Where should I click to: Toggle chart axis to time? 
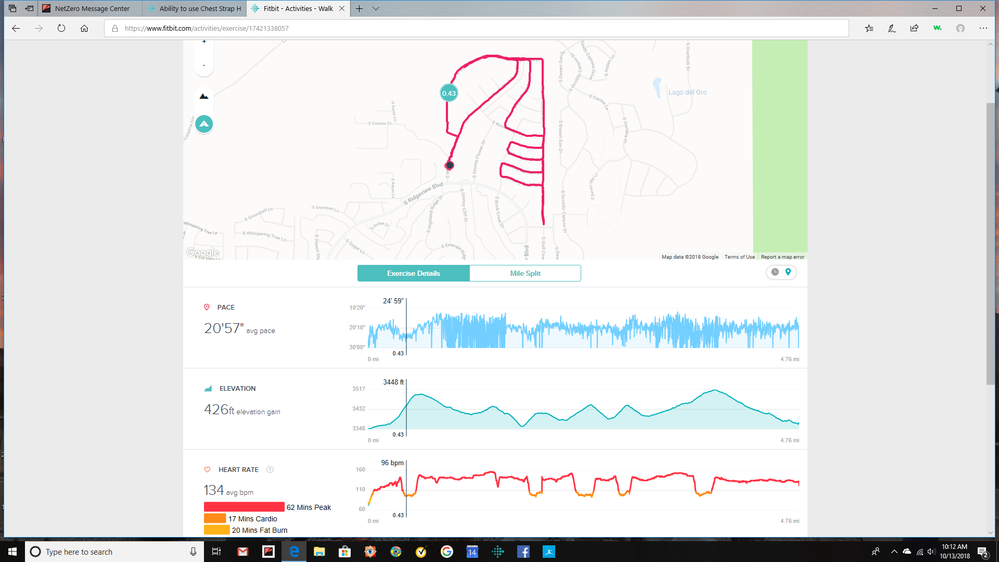coord(775,272)
